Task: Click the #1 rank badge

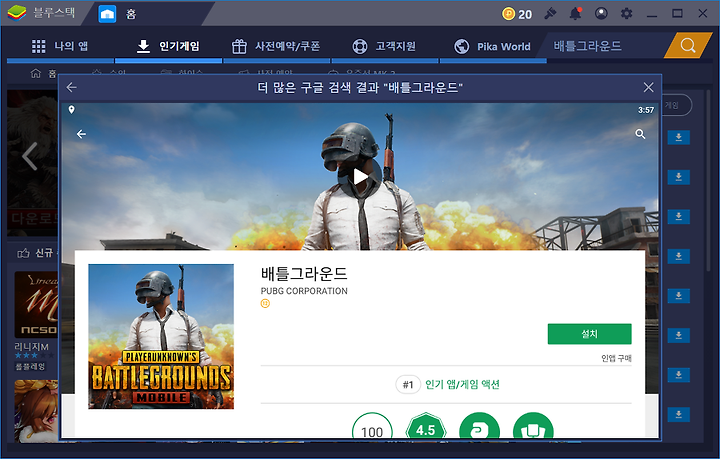Action: point(408,385)
